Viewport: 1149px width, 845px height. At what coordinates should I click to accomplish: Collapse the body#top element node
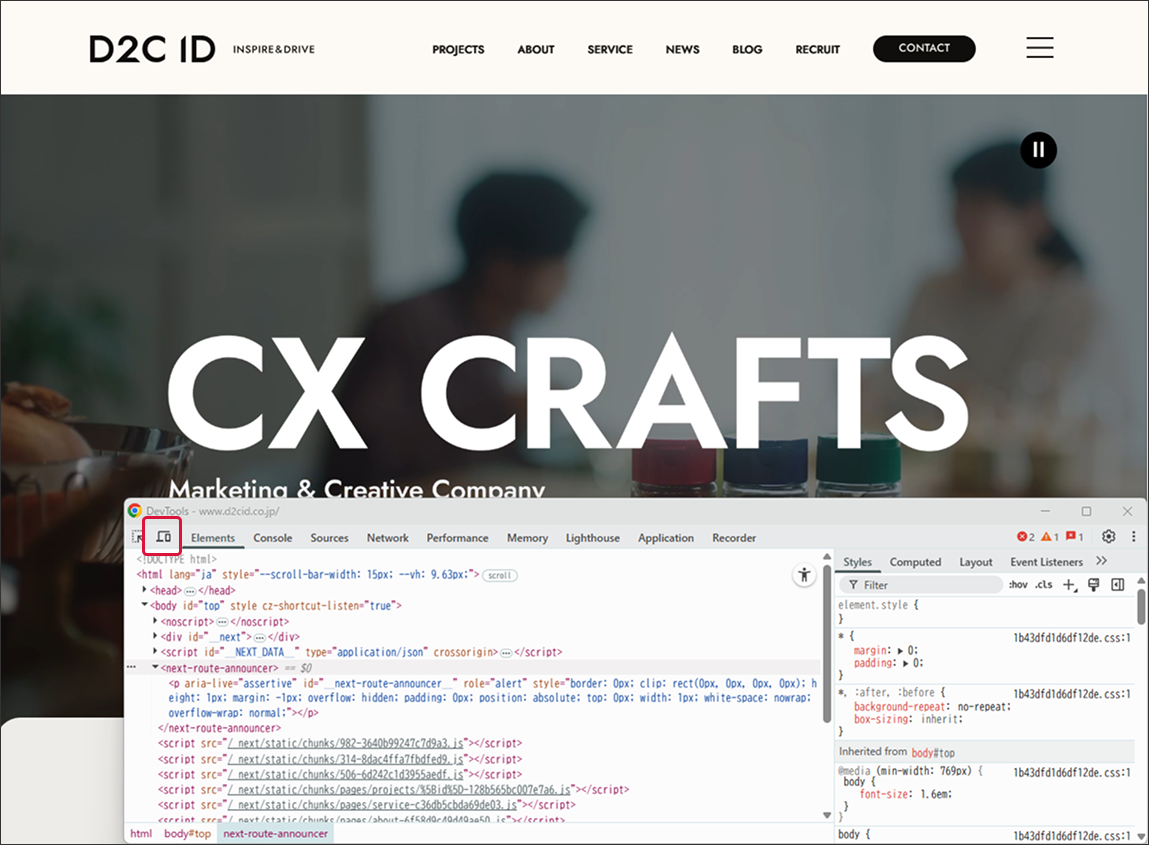point(144,605)
